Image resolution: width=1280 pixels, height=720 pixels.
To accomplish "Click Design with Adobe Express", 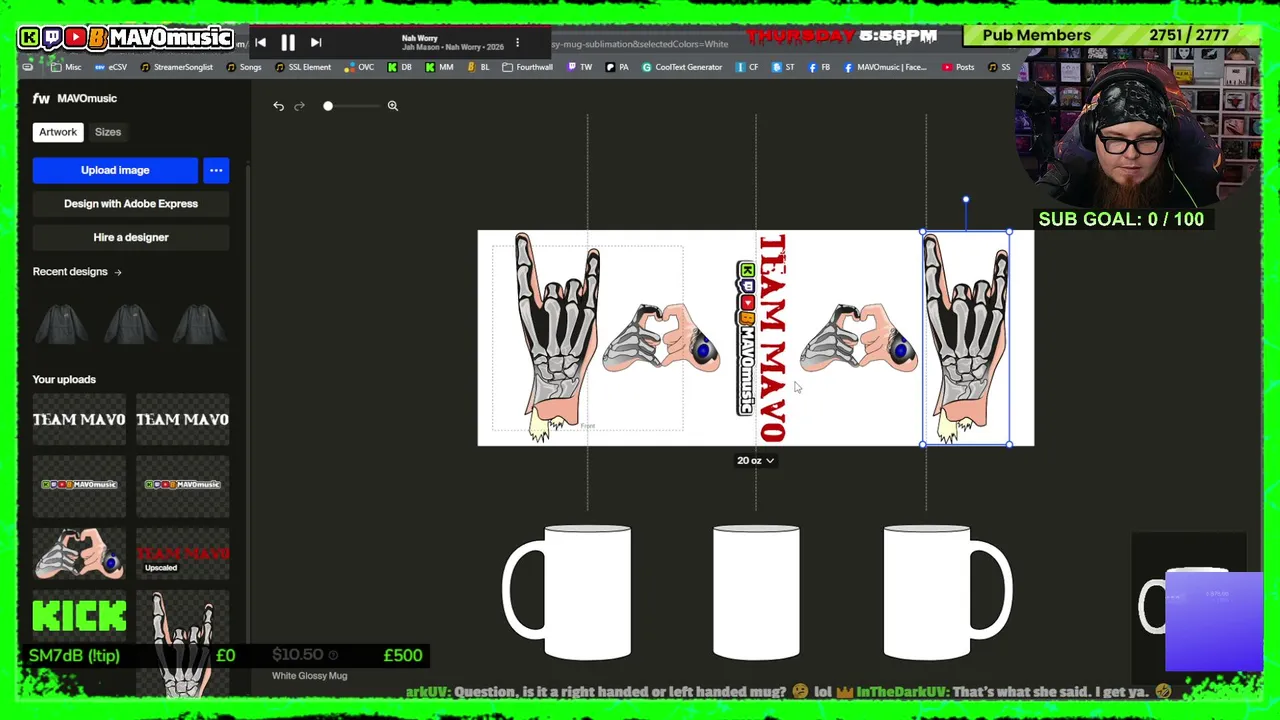I will click(131, 204).
